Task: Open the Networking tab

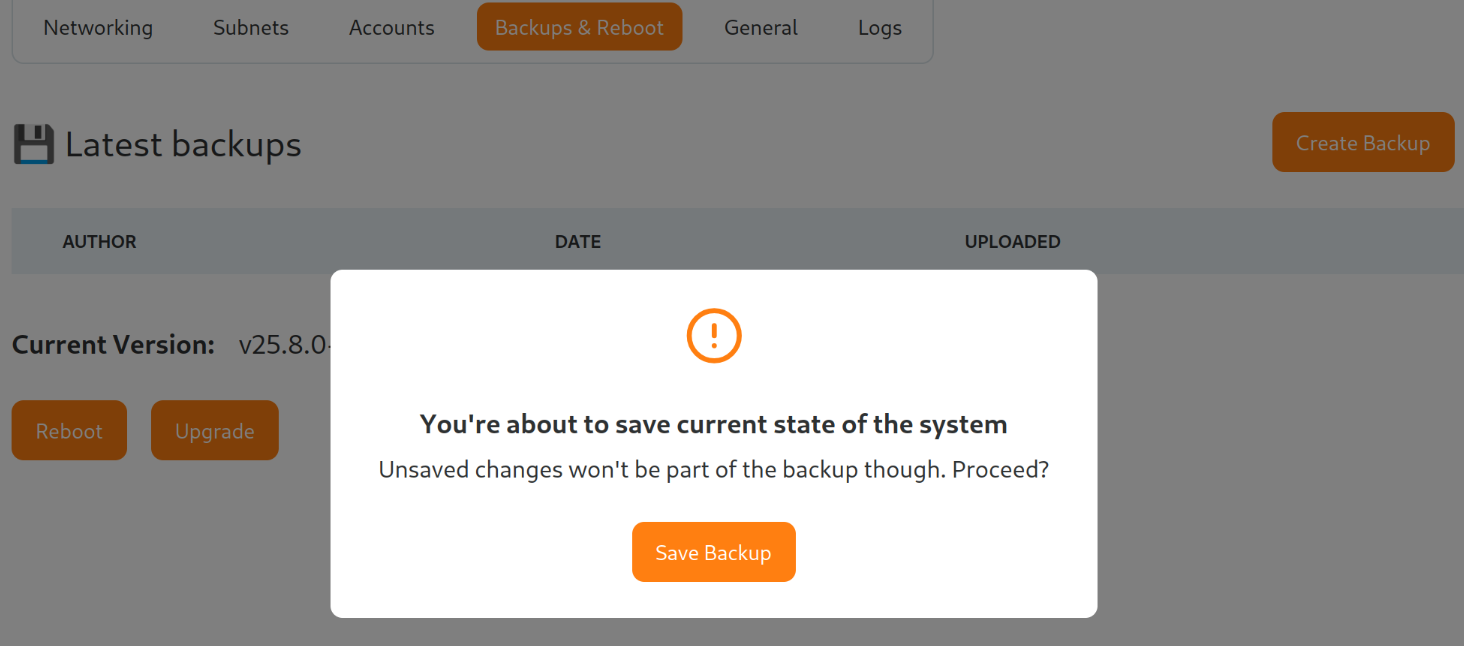Action: (x=98, y=28)
